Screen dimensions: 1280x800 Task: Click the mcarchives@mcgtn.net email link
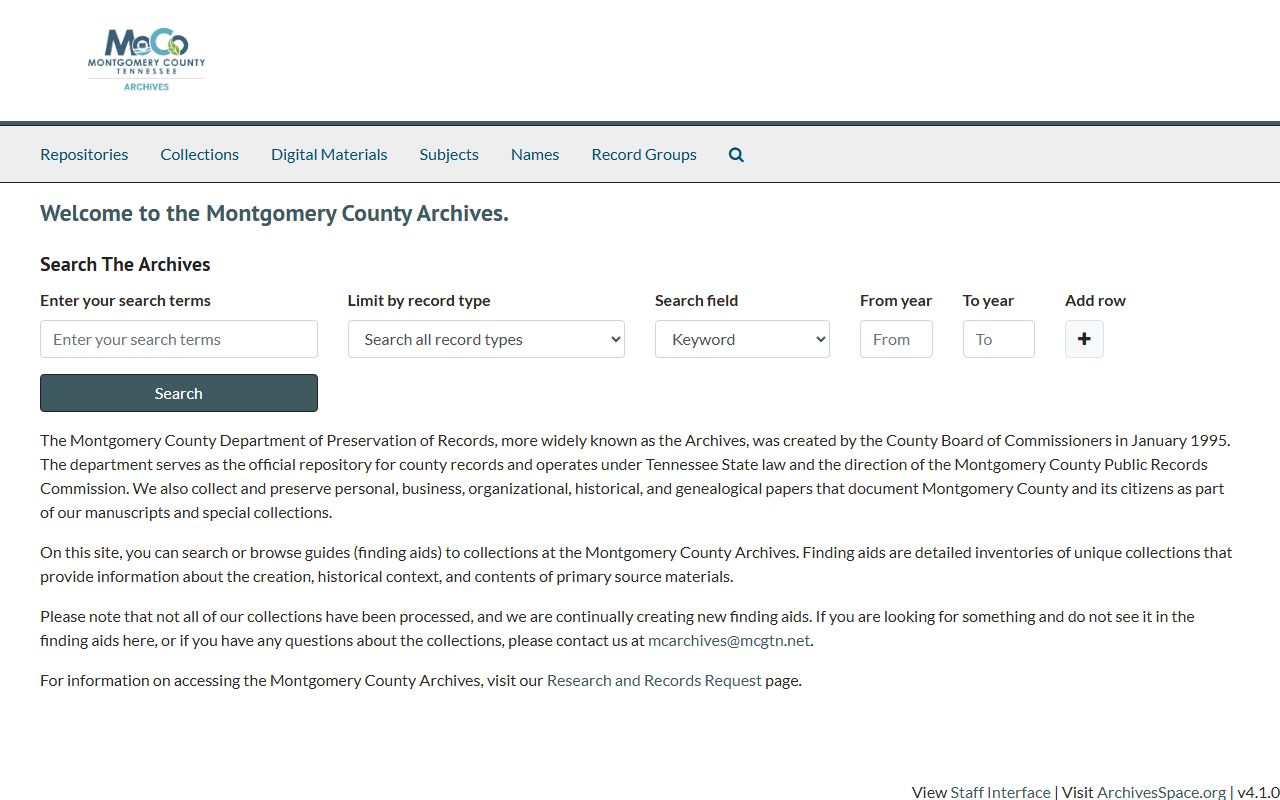(x=729, y=641)
